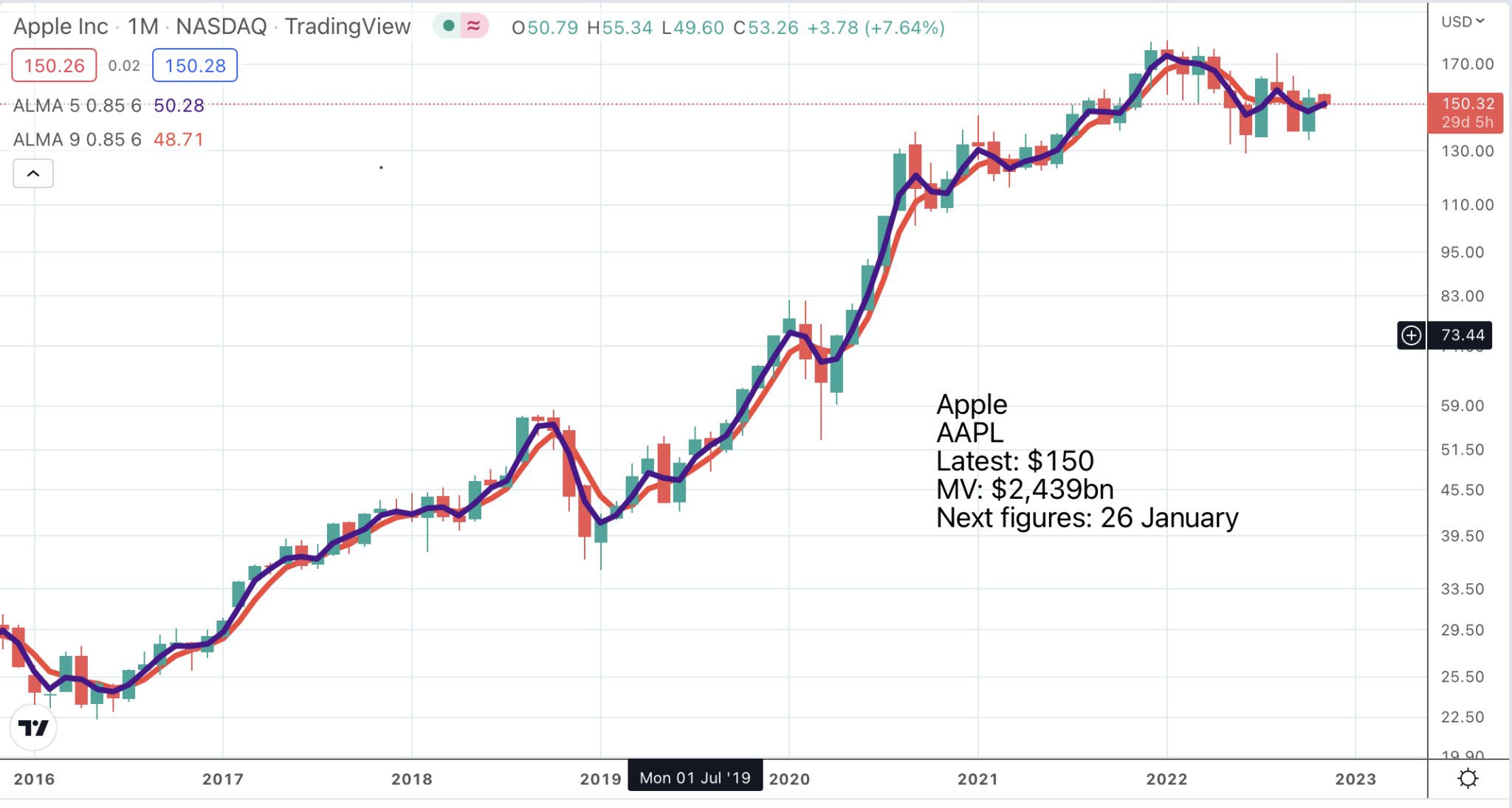
Task: Select the ALMA 5 0.85 6 indicator legend
Action: 78,106
